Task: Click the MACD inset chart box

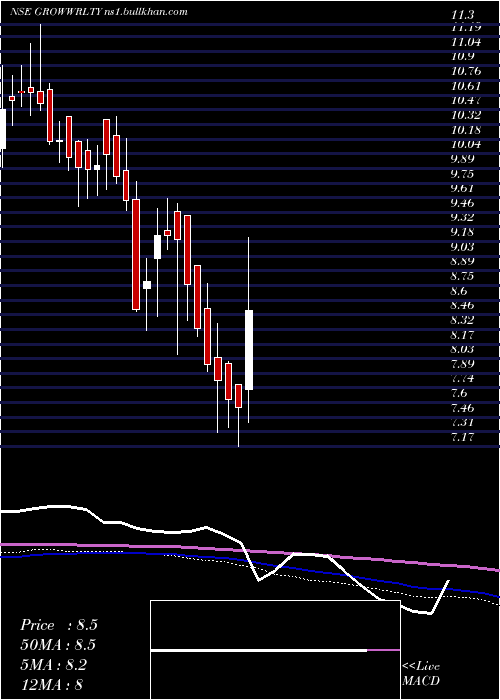Action: 275,650
